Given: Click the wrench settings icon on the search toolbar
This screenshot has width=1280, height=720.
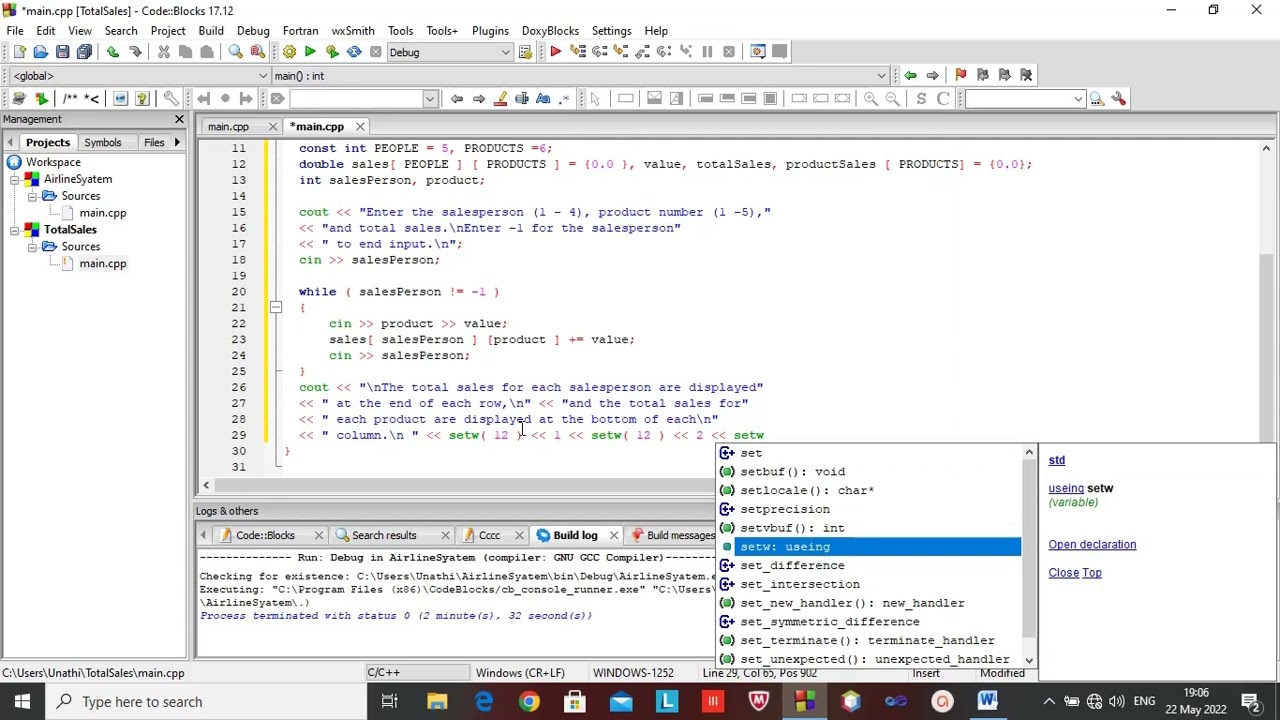Looking at the screenshot, I should click(x=1118, y=98).
